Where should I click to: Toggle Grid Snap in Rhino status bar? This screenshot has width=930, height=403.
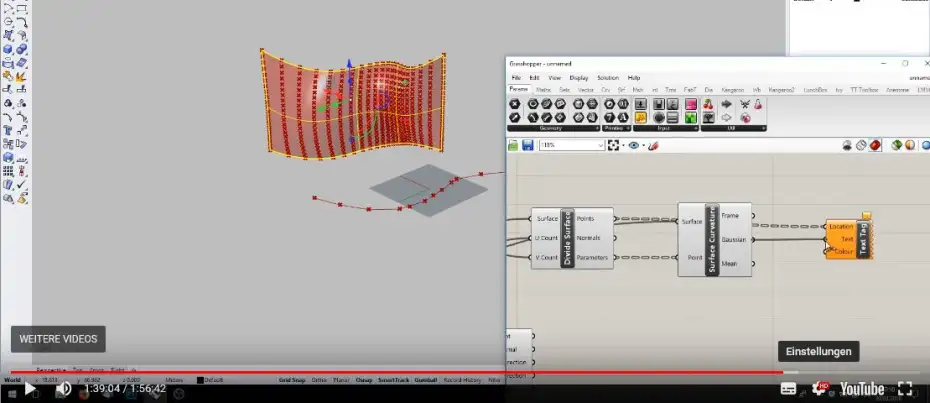click(292, 380)
